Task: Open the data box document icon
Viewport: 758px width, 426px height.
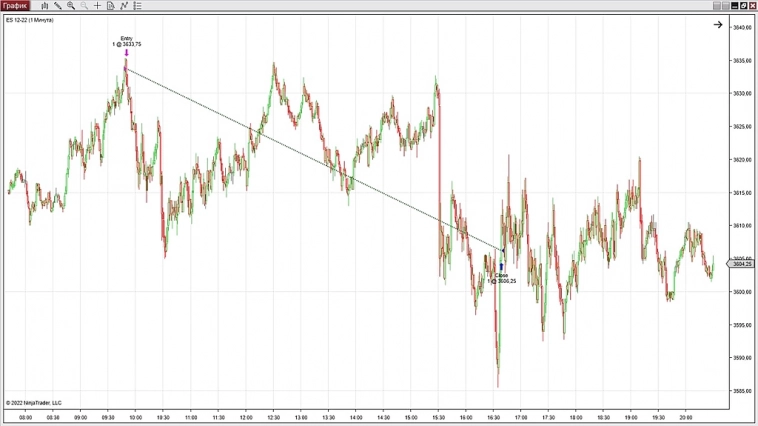Action: click(x=111, y=6)
